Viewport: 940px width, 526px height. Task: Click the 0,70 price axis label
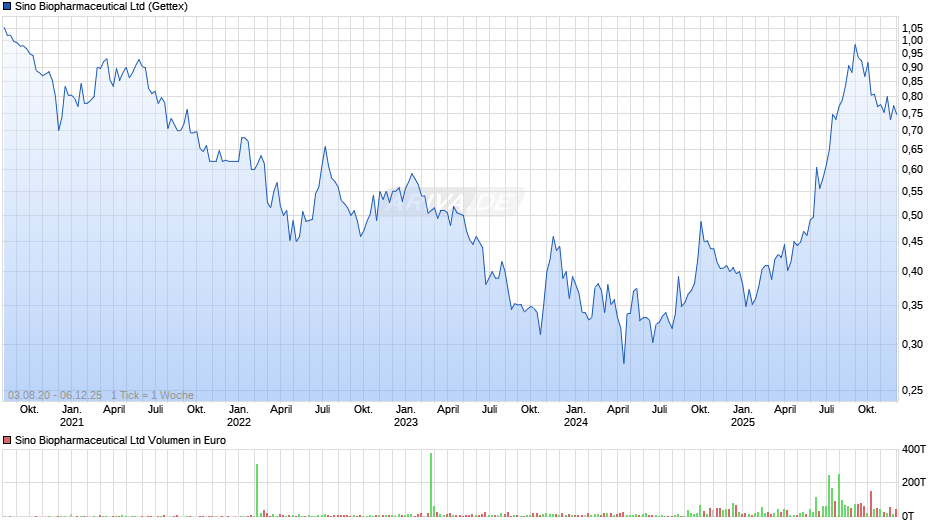pyautogui.click(x=912, y=130)
